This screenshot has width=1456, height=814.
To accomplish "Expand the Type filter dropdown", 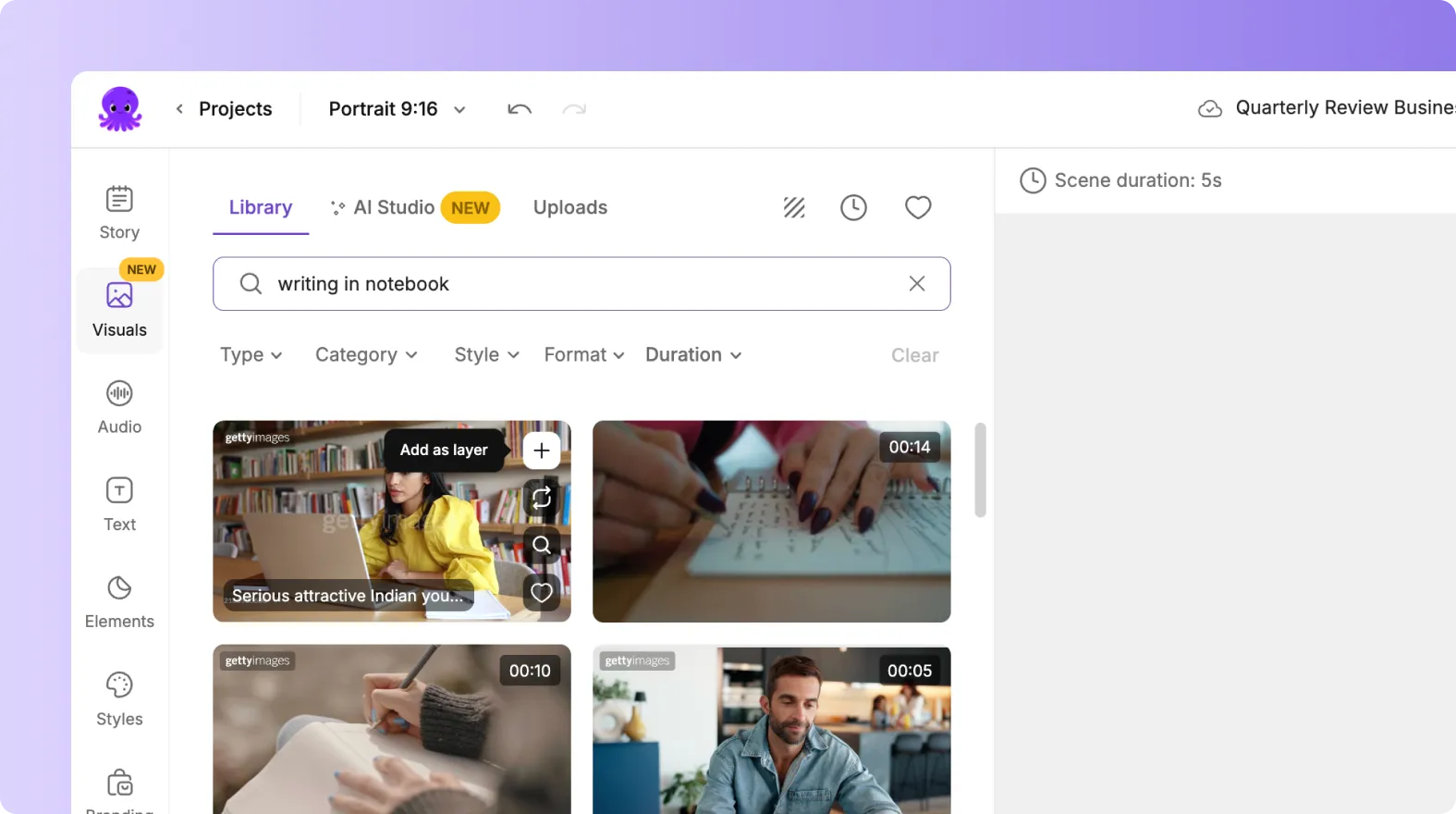I will pyautogui.click(x=251, y=355).
